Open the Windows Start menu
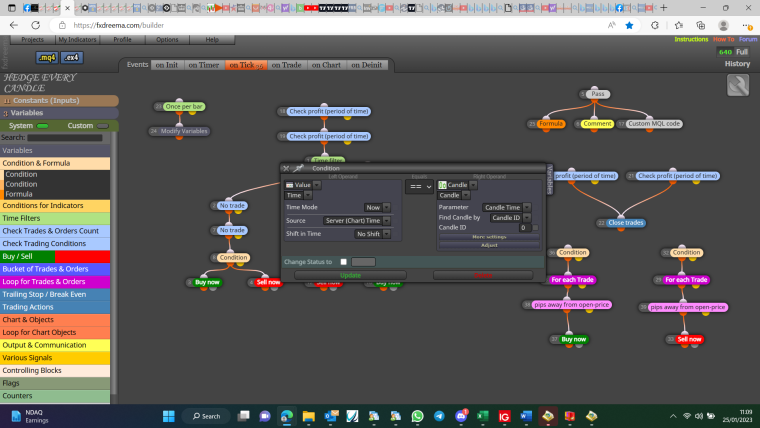The height and width of the screenshot is (428, 760). [168, 416]
